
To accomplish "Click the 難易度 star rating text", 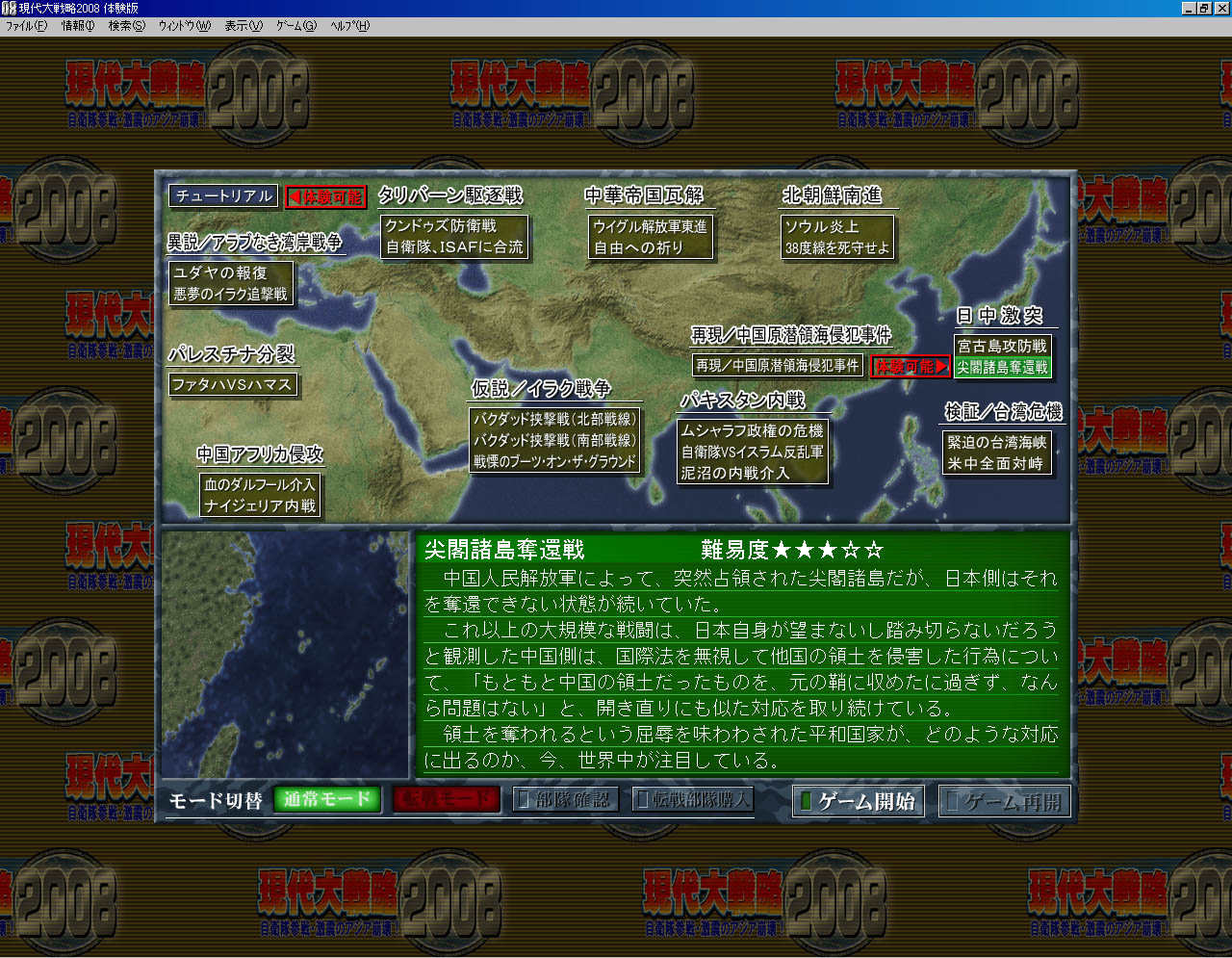I will (792, 550).
